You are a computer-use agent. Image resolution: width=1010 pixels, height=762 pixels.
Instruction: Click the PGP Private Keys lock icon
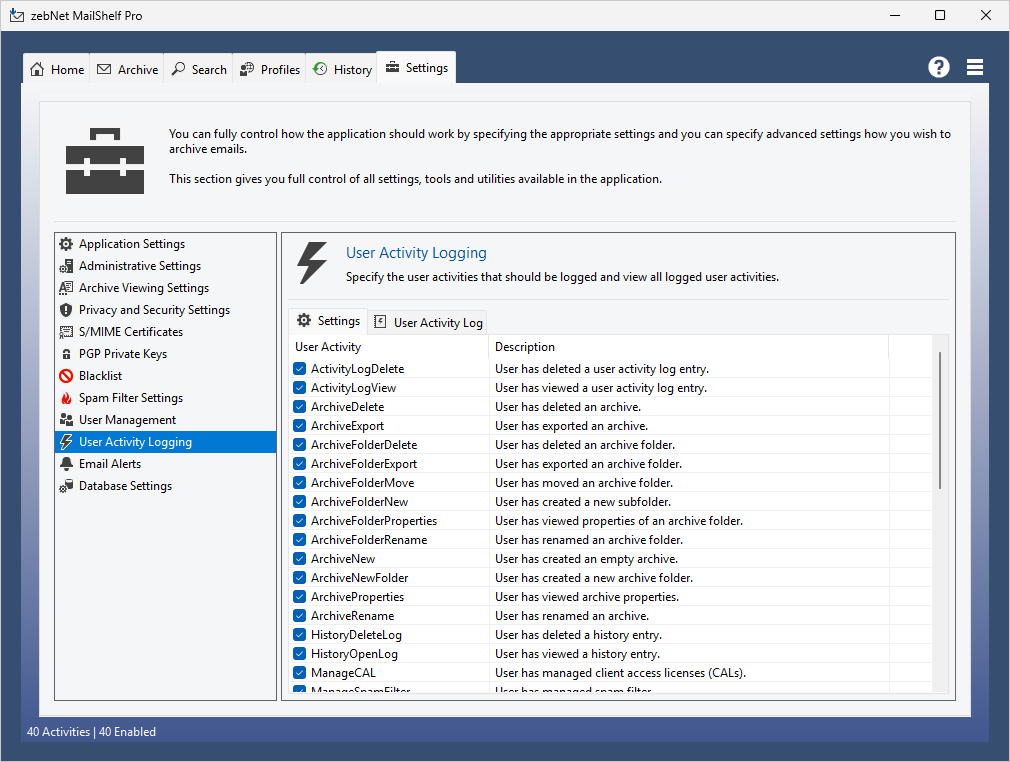(66, 354)
